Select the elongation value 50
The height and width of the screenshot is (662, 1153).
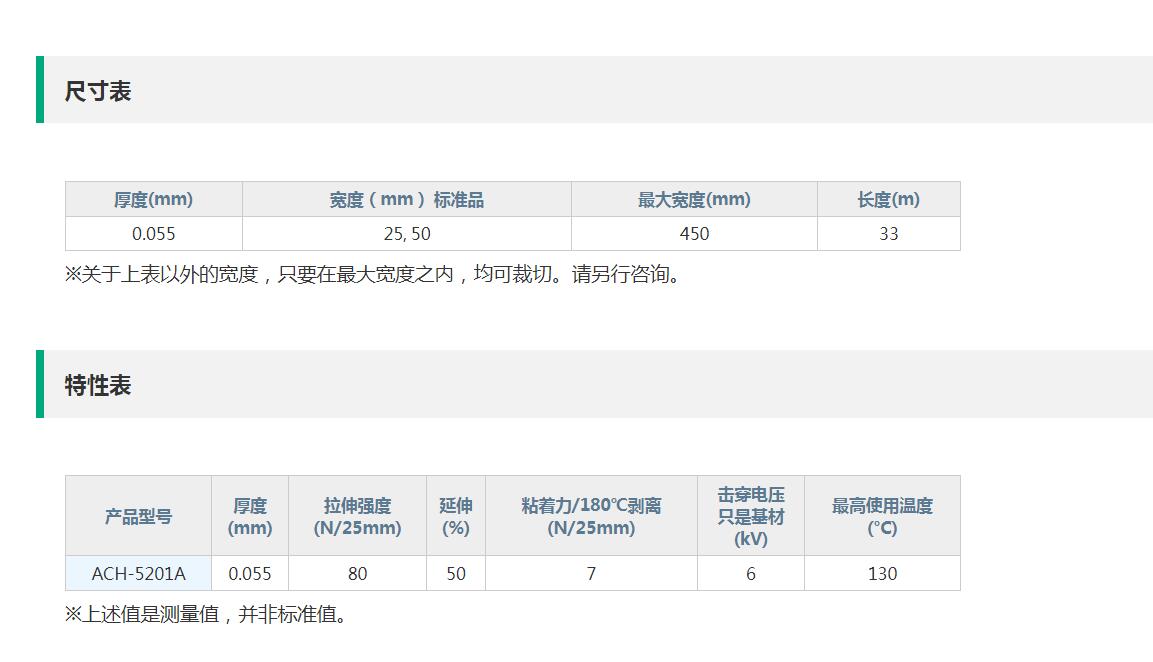[x=456, y=573]
